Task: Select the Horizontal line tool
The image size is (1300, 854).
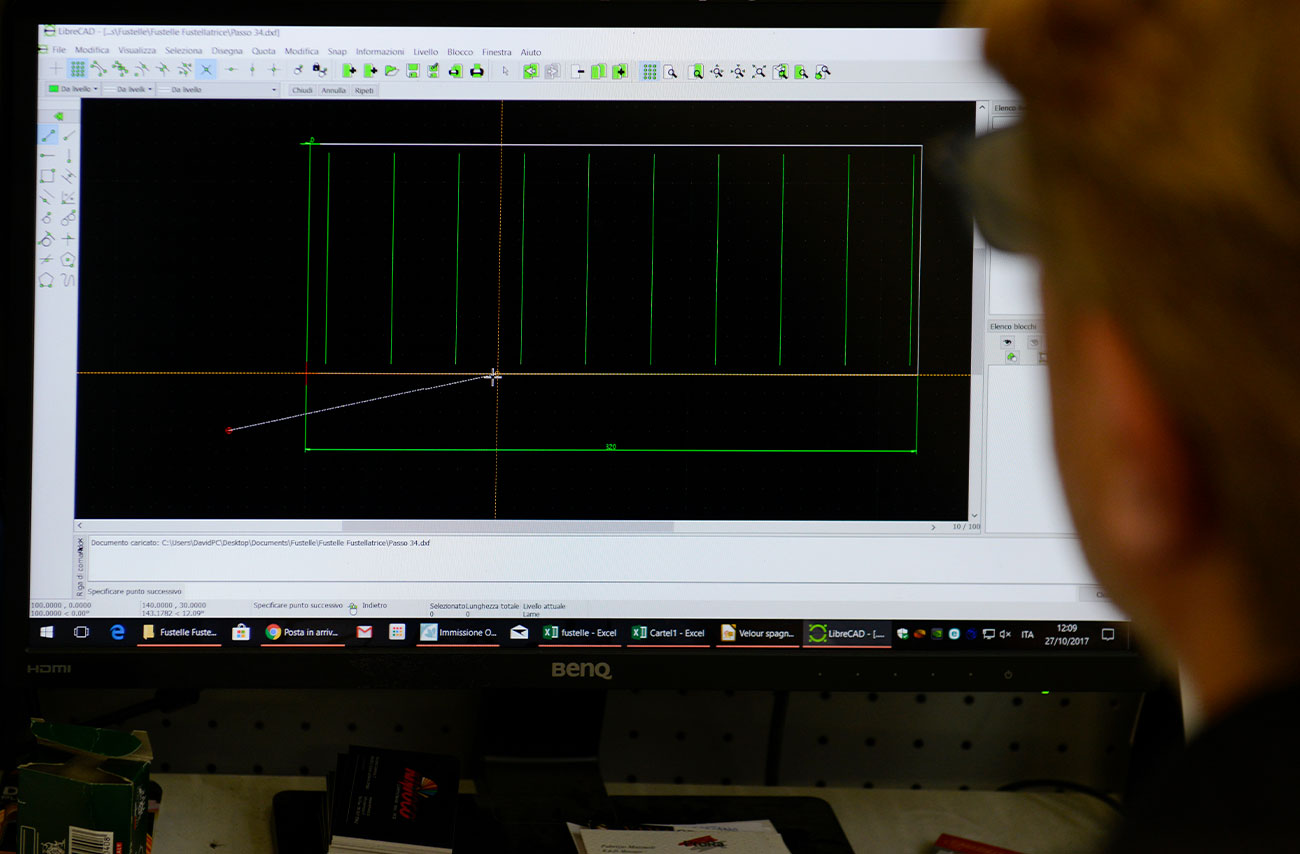Action: pyautogui.click(x=47, y=155)
